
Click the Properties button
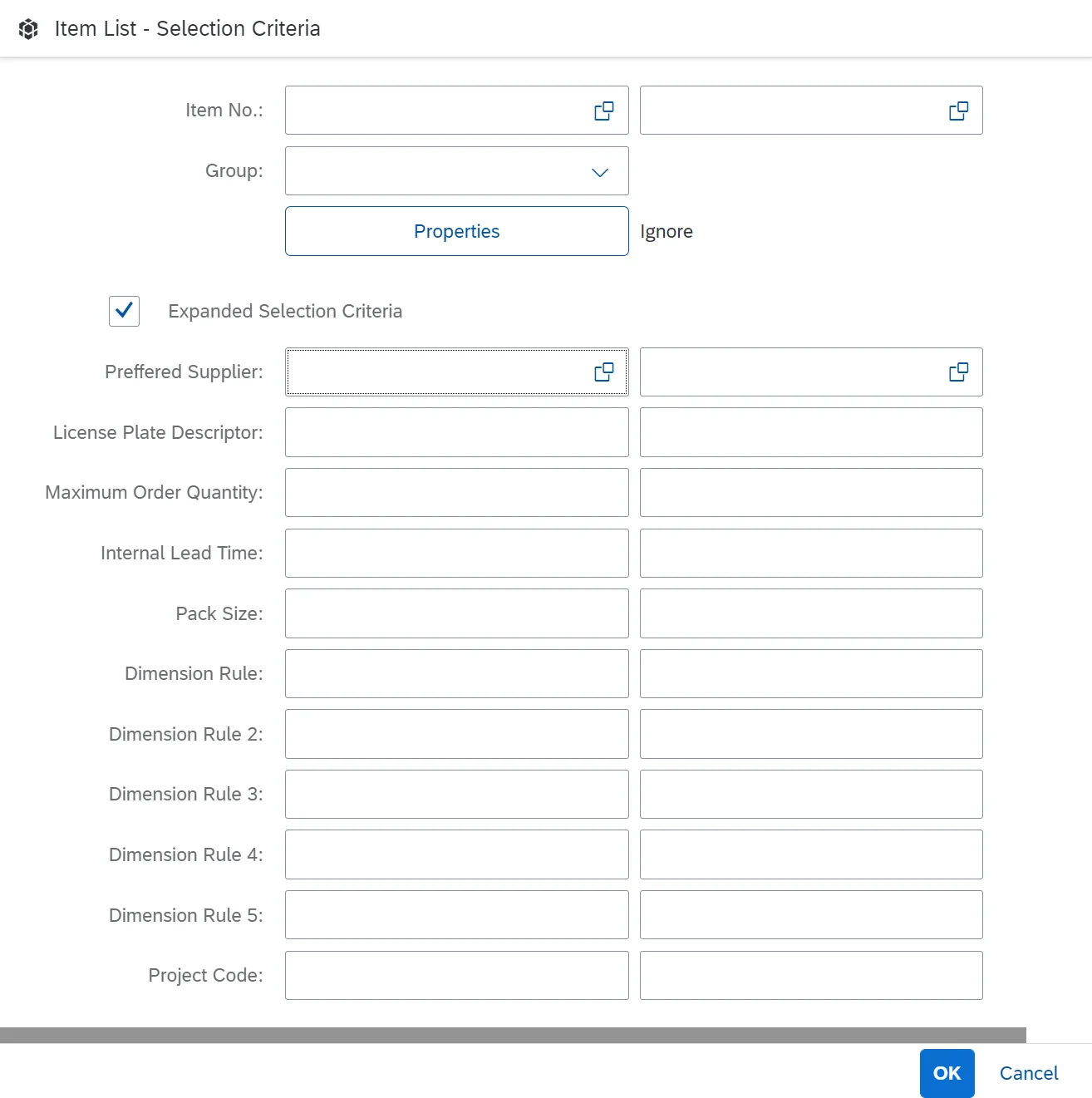pos(456,231)
